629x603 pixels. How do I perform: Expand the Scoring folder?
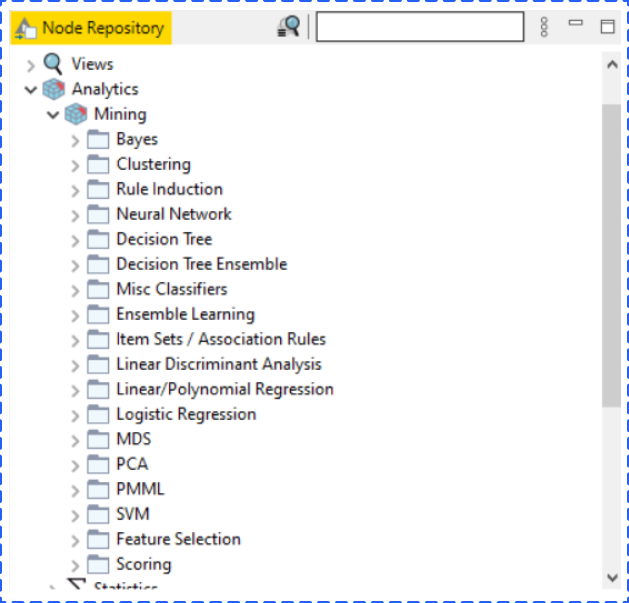[75, 566]
